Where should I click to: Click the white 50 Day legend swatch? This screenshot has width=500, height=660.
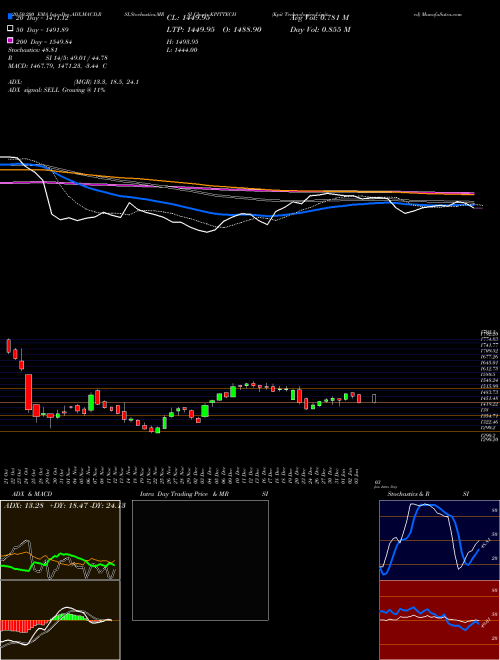tap(10, 29)
